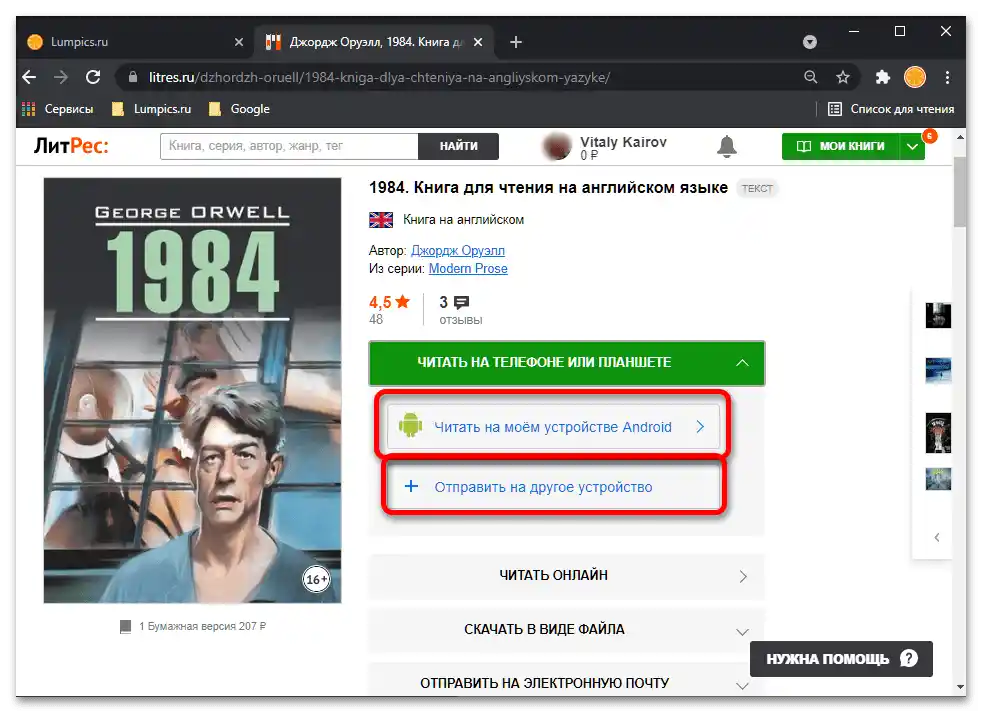Click the tab search circle arrow icon
The height and width of the screenshot is (713, 982).
click(810, 42)
